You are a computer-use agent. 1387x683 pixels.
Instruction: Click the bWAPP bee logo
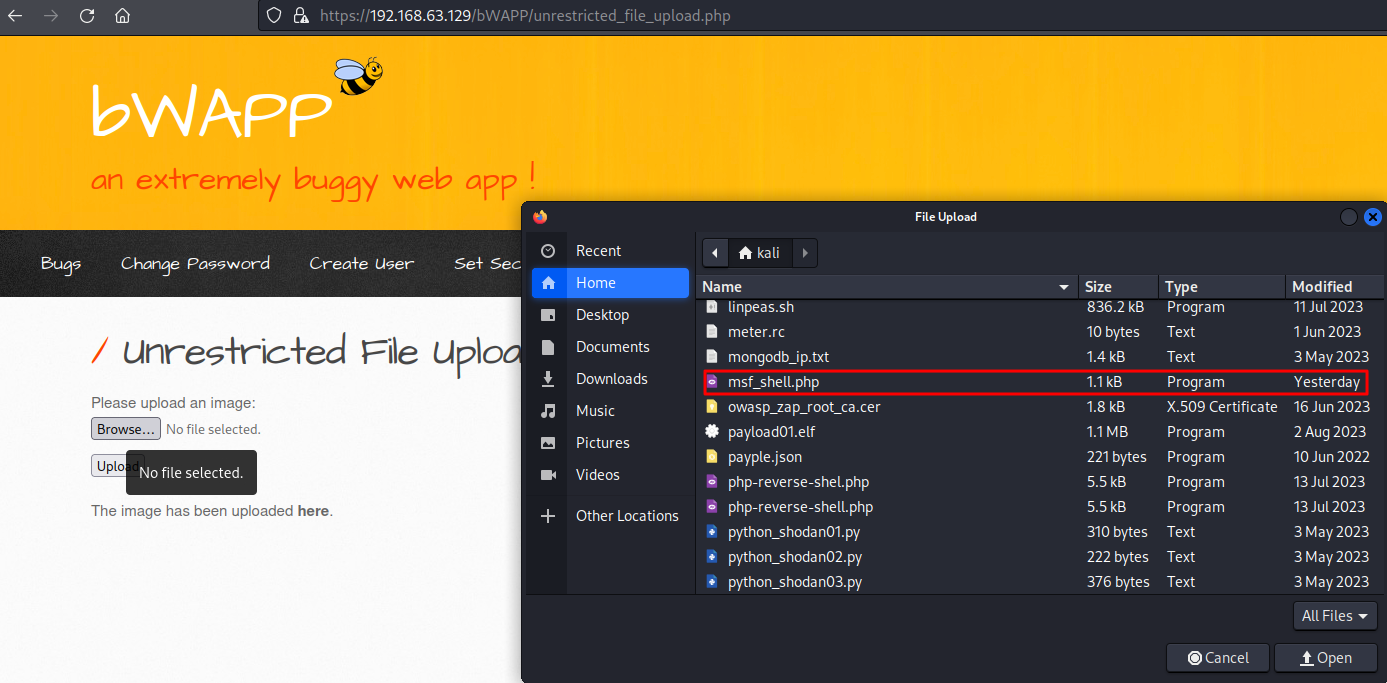358,76
